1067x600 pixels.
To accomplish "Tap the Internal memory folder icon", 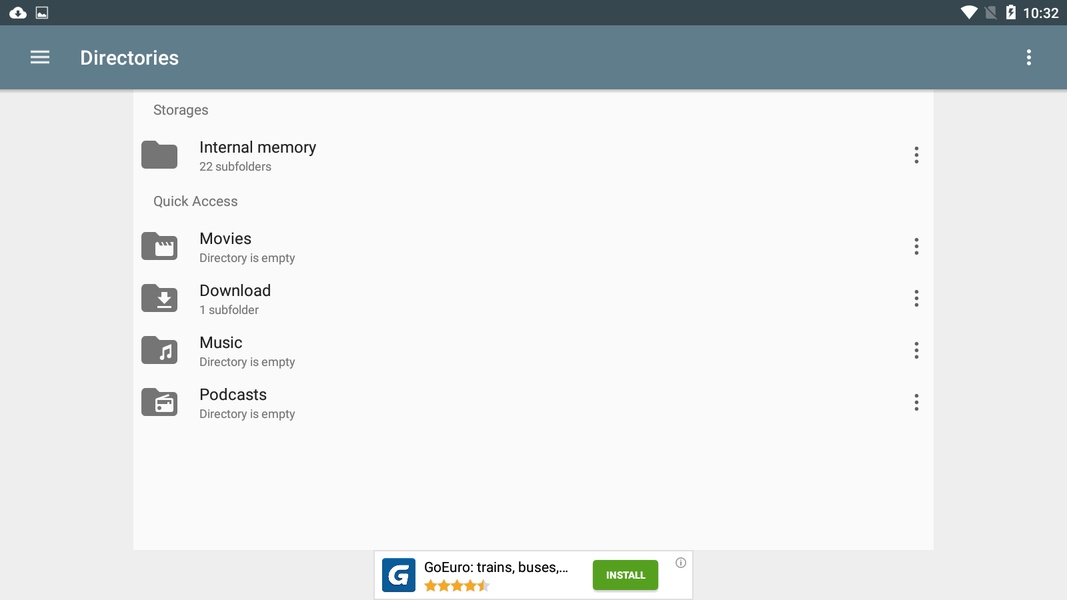I will 159,155.
